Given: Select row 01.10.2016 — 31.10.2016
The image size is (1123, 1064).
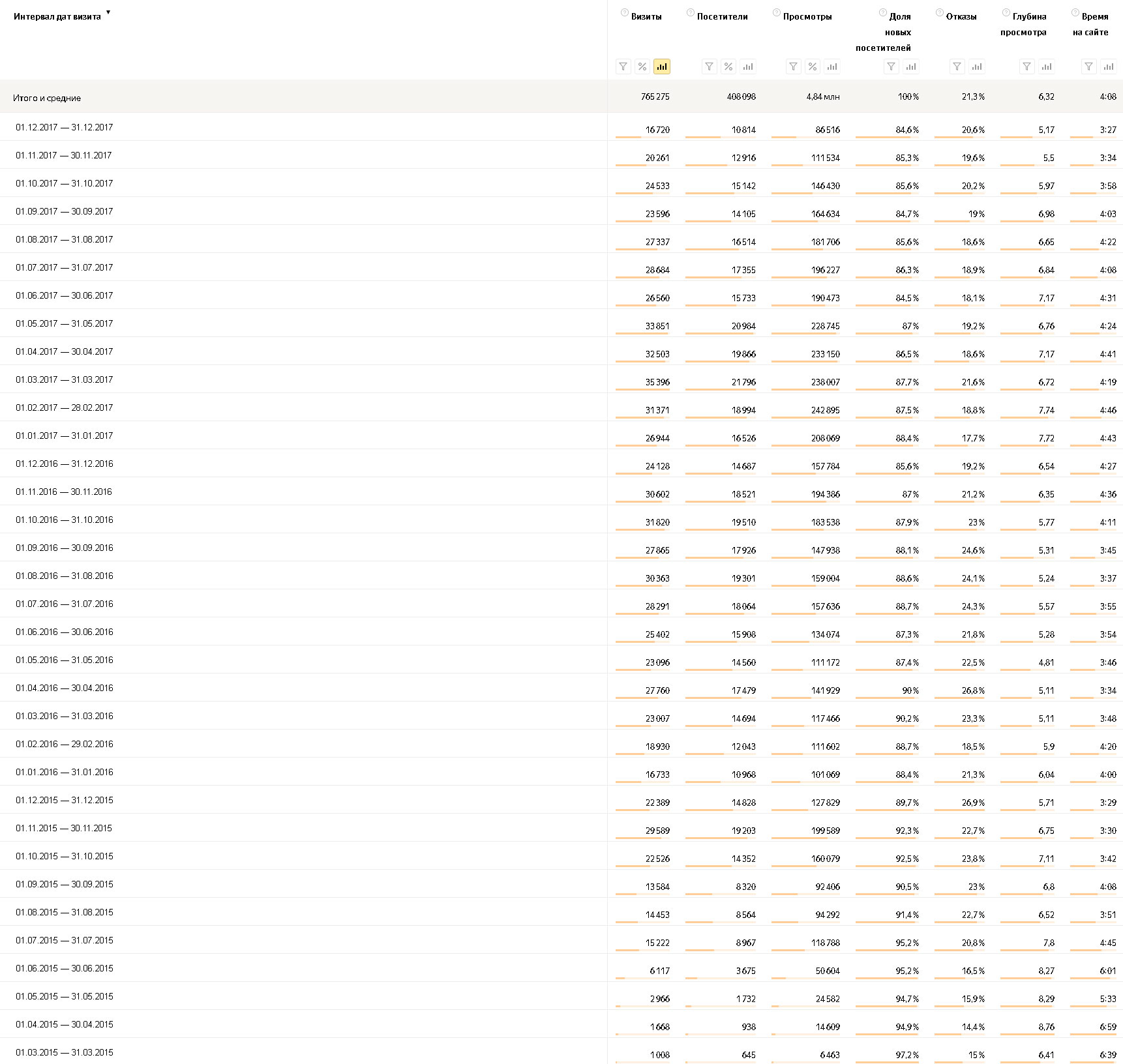Looking at the screenshot, I should pos(65,520).
